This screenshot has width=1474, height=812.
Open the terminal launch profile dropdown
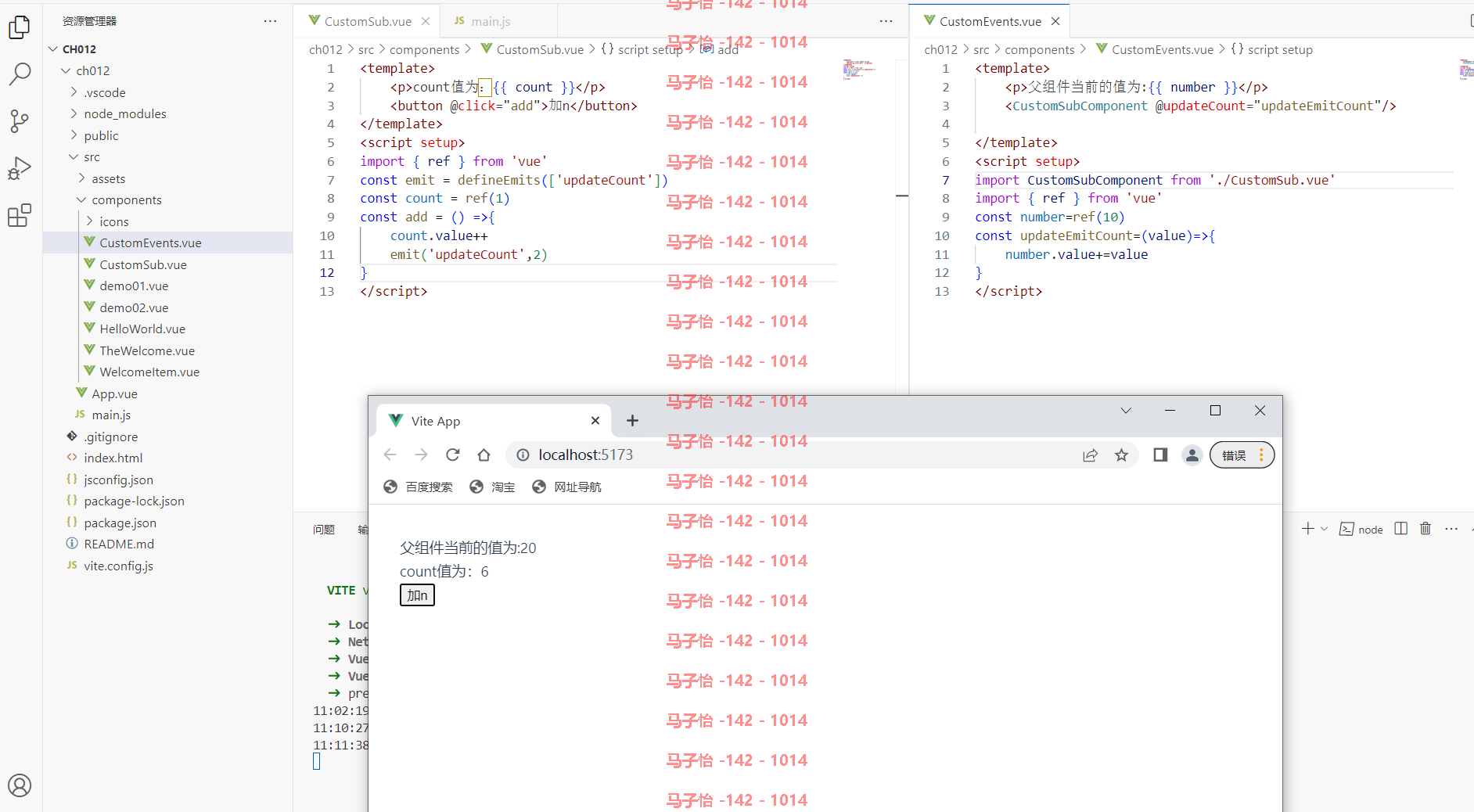point(1325,529)
